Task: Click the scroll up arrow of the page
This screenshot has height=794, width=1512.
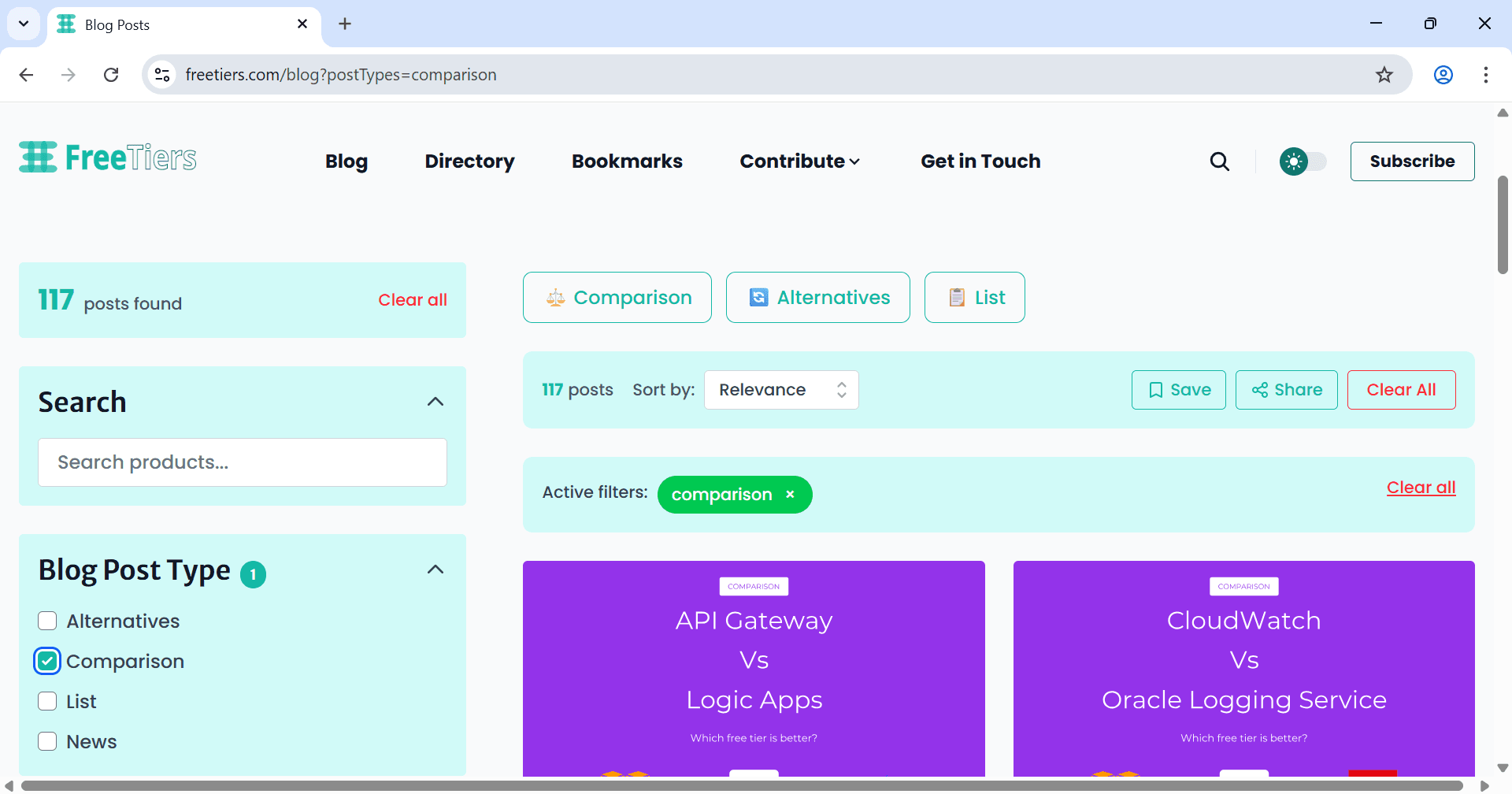Action: (x=1503, y=113)
